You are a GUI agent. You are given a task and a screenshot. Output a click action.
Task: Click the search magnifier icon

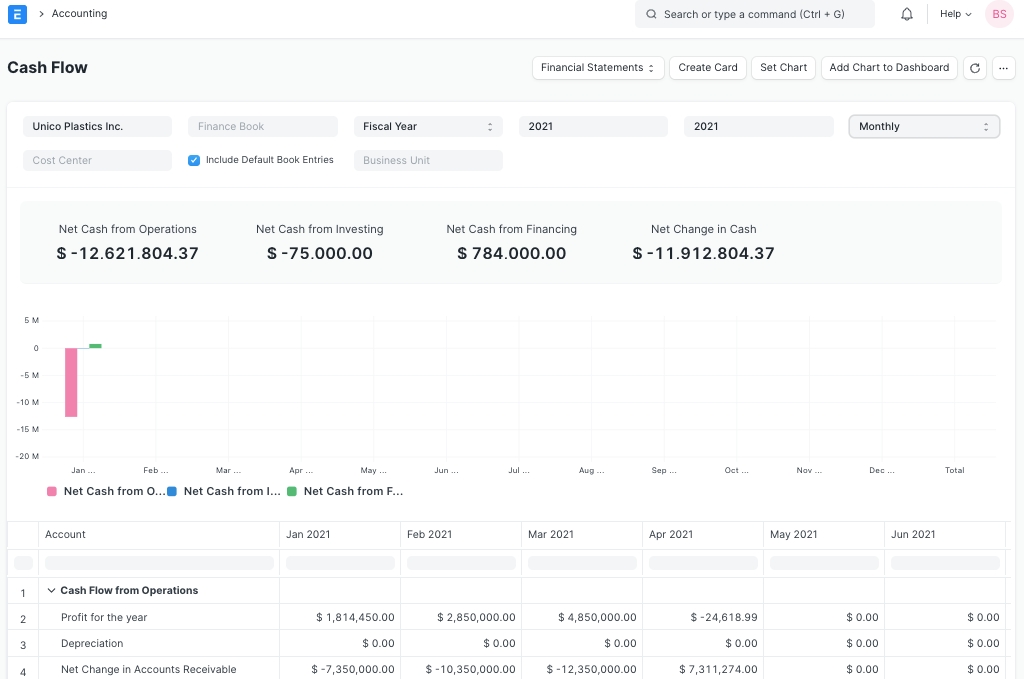(651, 15)
